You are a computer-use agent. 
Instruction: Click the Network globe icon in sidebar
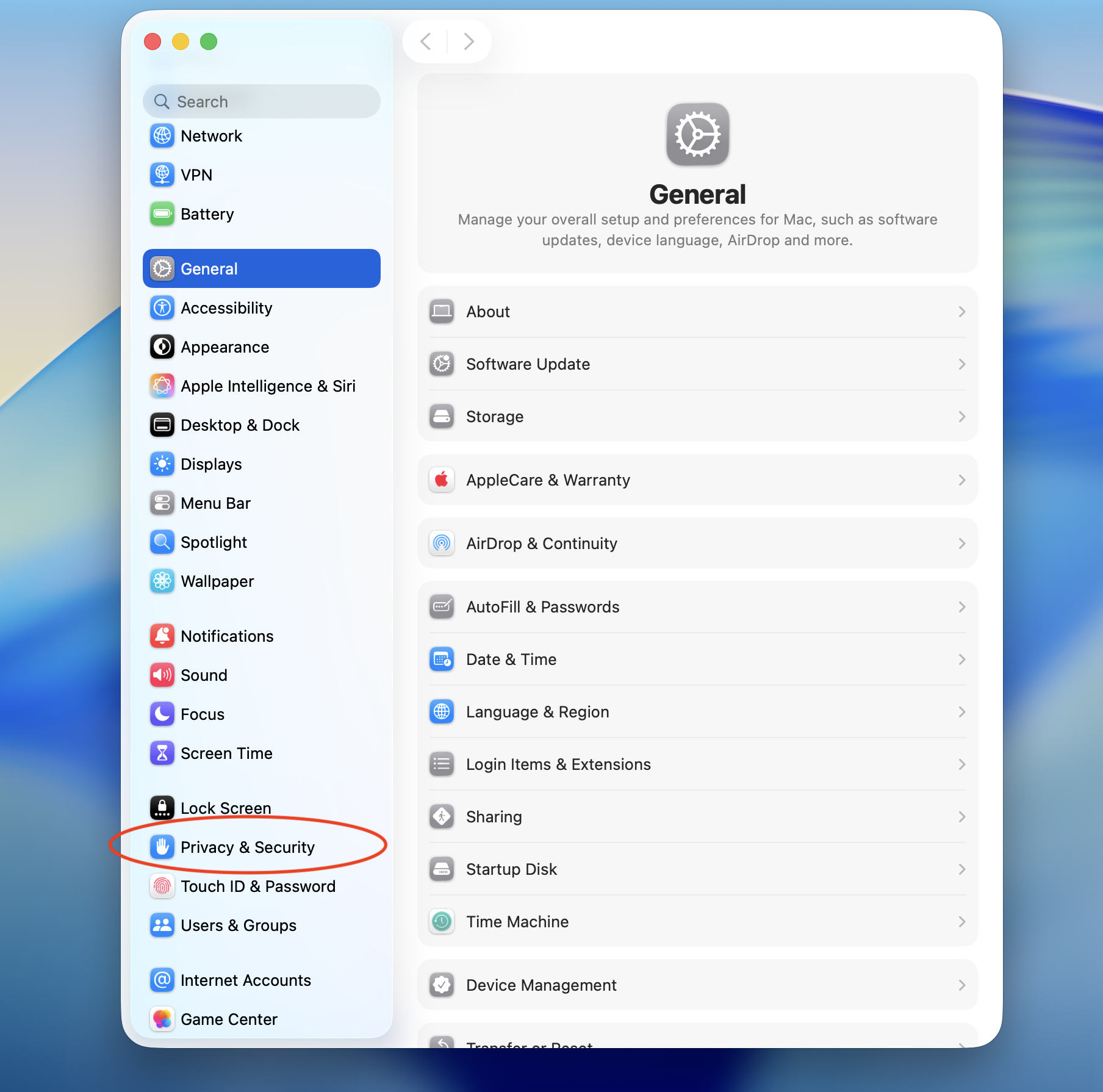pyautogui.click(x=162, y=136)
